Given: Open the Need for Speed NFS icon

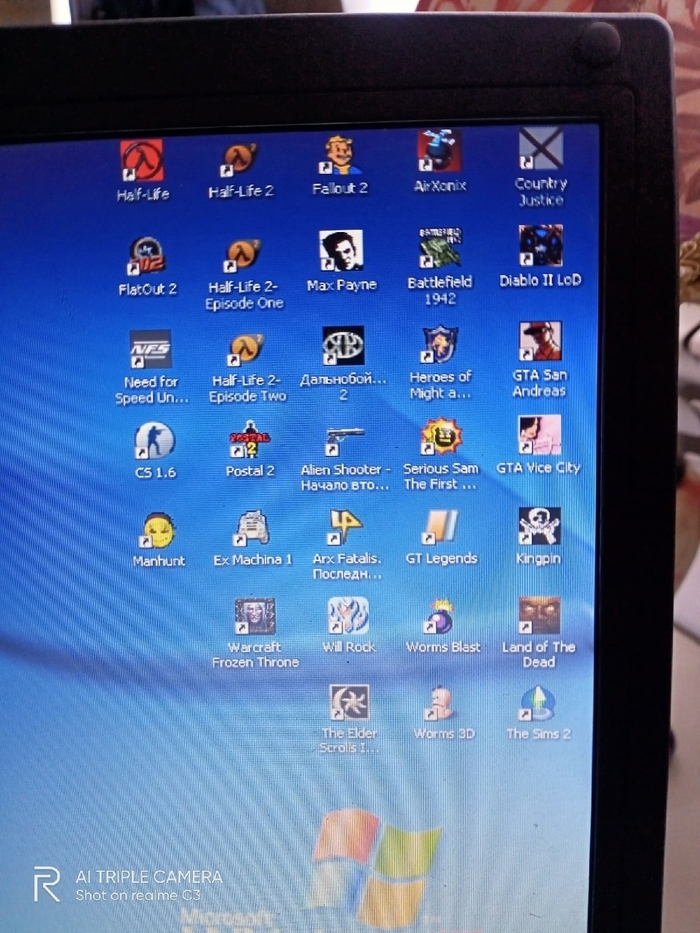Looking at the screenshot, I should tap(151, 349).
